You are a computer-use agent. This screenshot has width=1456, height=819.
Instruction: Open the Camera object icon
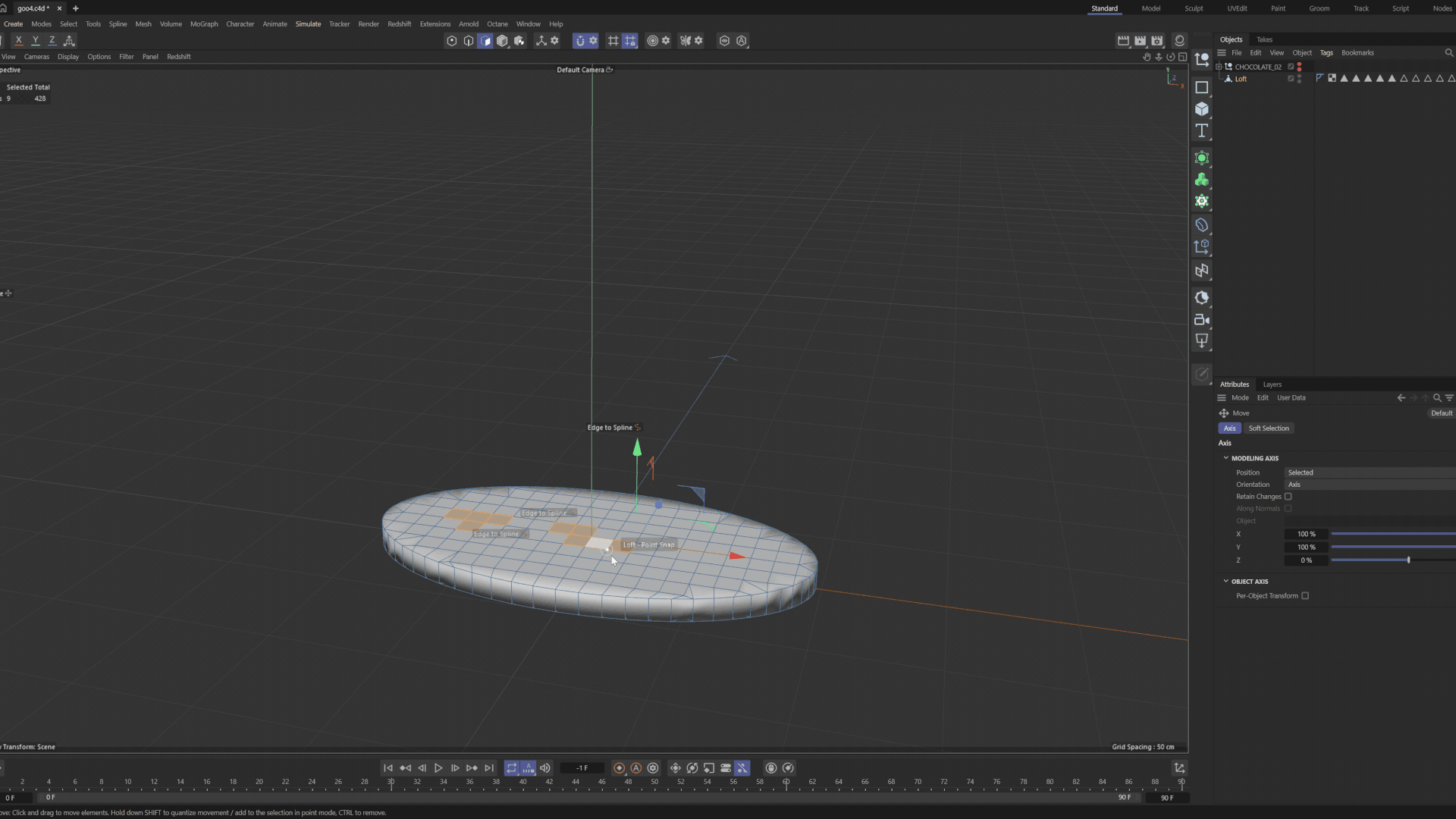[1201, 319]
